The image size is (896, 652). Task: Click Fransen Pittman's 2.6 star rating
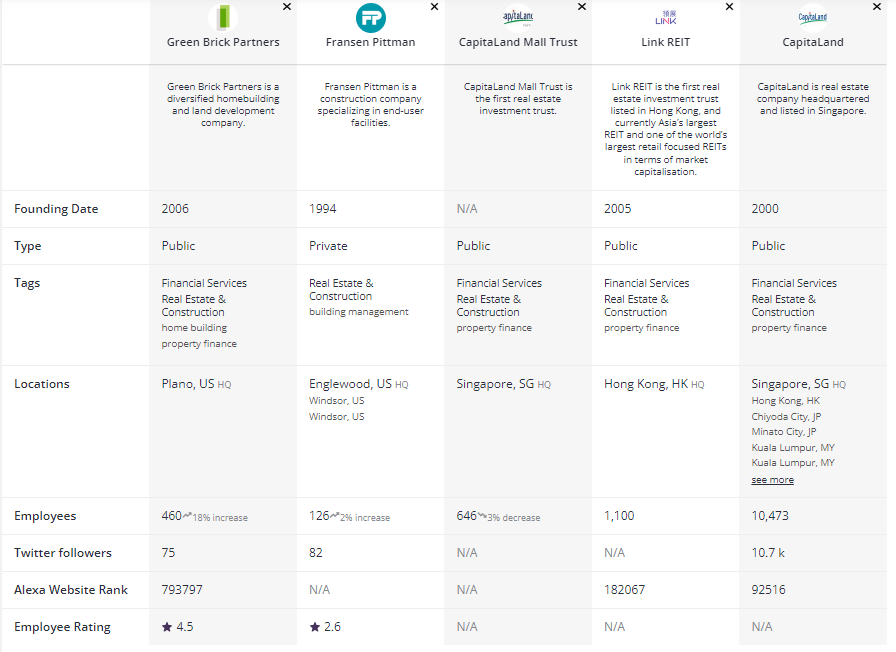point(325,627)
